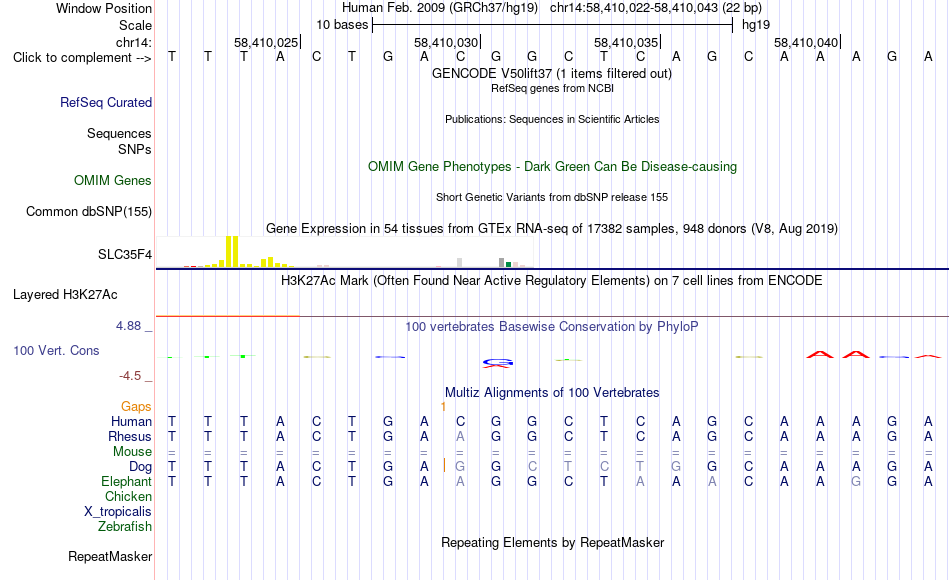Click the orange H3K27Ac signal line segment
950x580 pixels.
(228, 316)
